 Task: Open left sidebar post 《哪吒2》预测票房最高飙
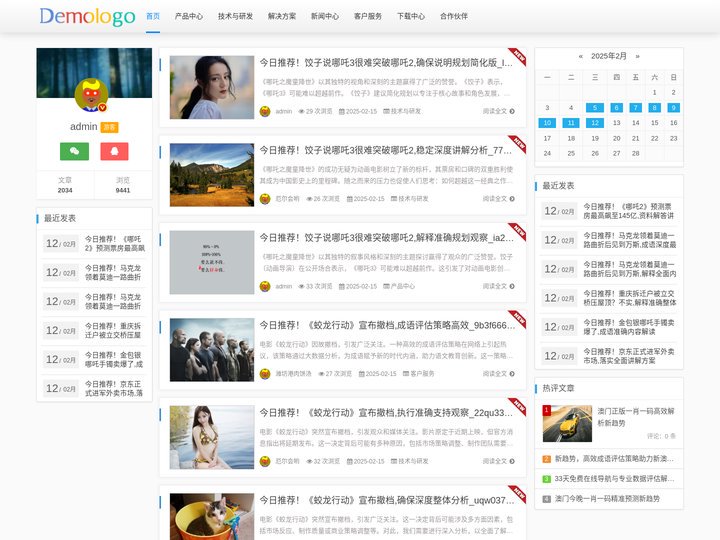(x=115, y=244)
